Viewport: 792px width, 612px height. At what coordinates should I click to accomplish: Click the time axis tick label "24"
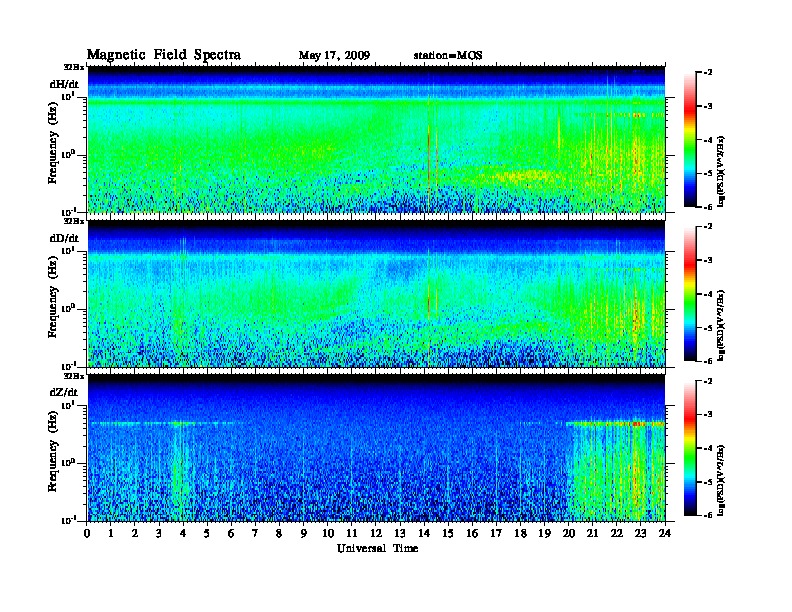(665, 533)
